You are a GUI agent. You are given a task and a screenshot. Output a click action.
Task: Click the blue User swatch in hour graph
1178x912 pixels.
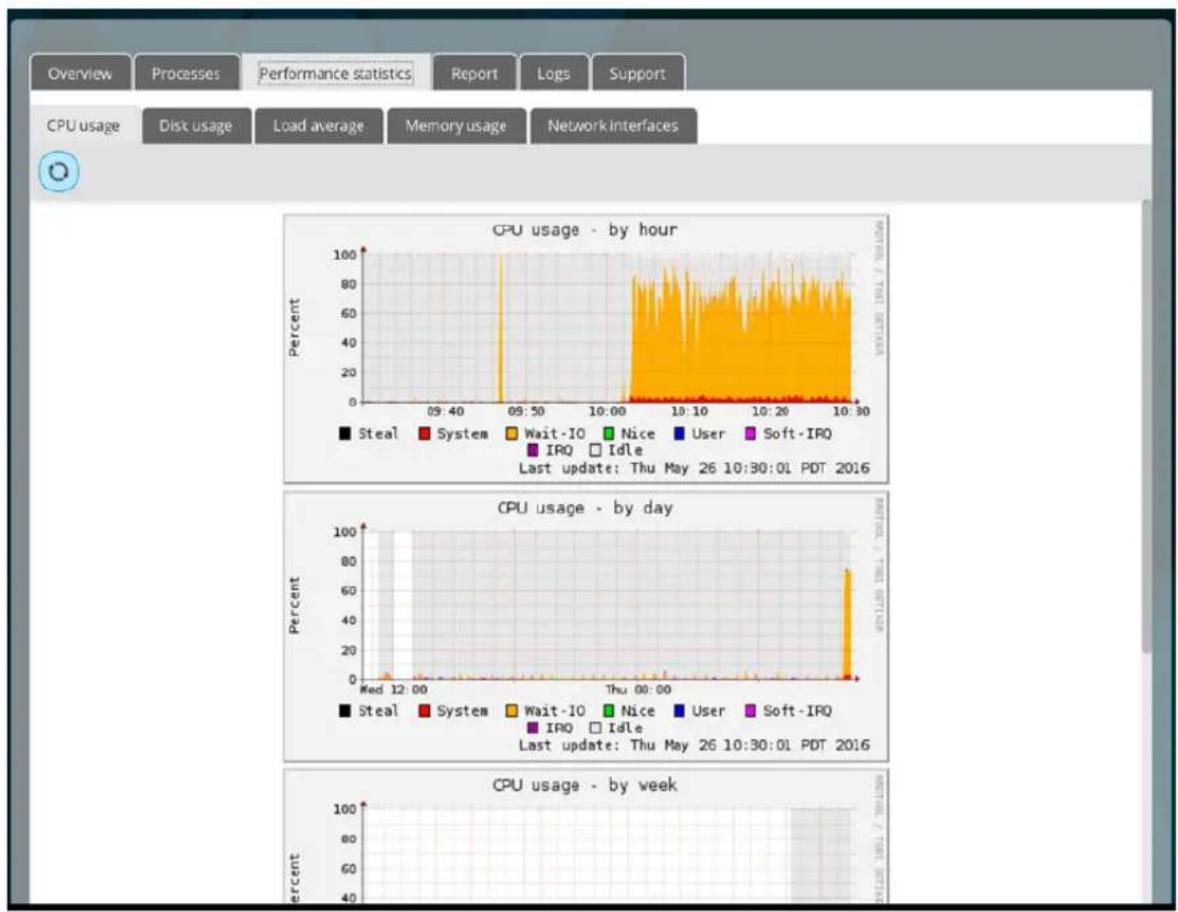tap(679, 433)
